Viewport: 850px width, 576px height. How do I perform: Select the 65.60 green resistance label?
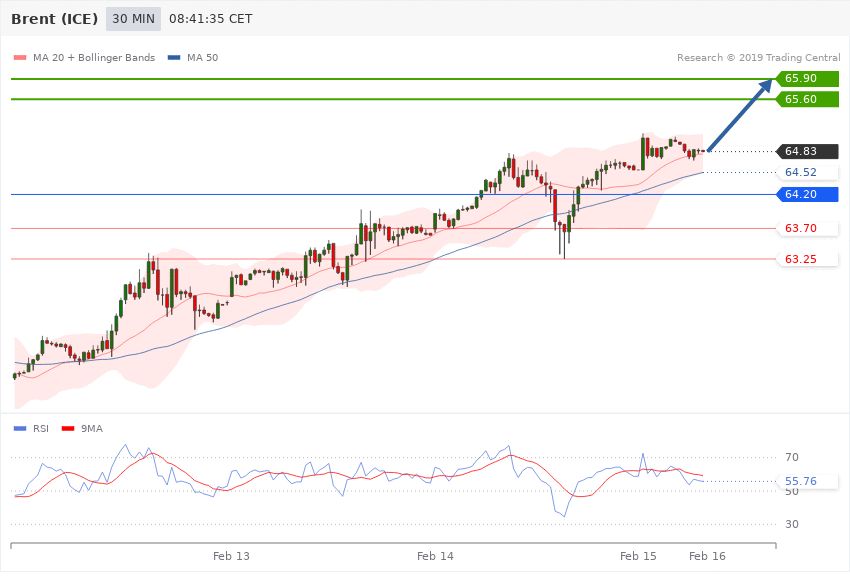coord(804,99)
